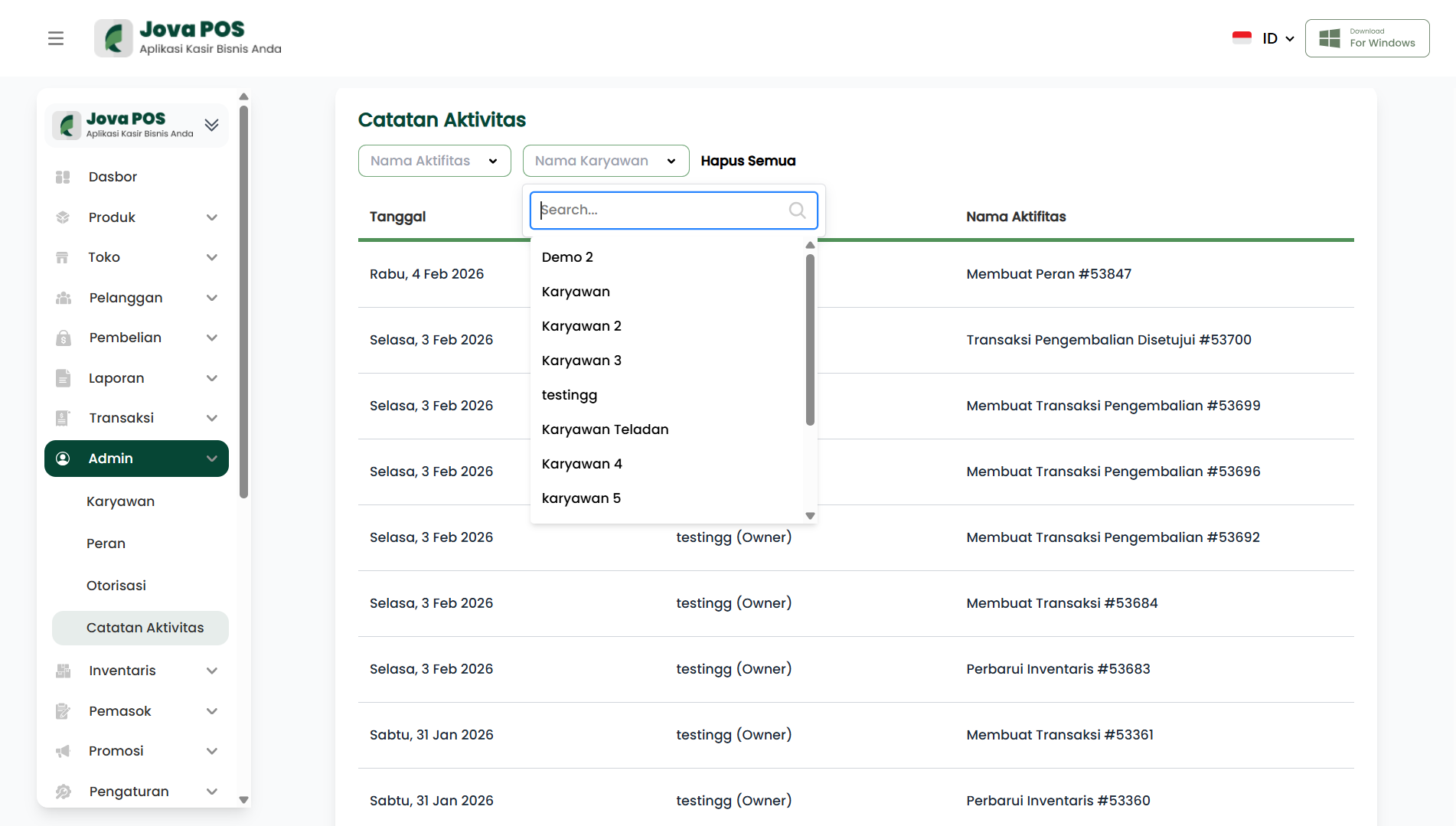Click the Dasbor sidebar icon
Viewport: 1456px width, 826px height.
[x=63, y=177]
